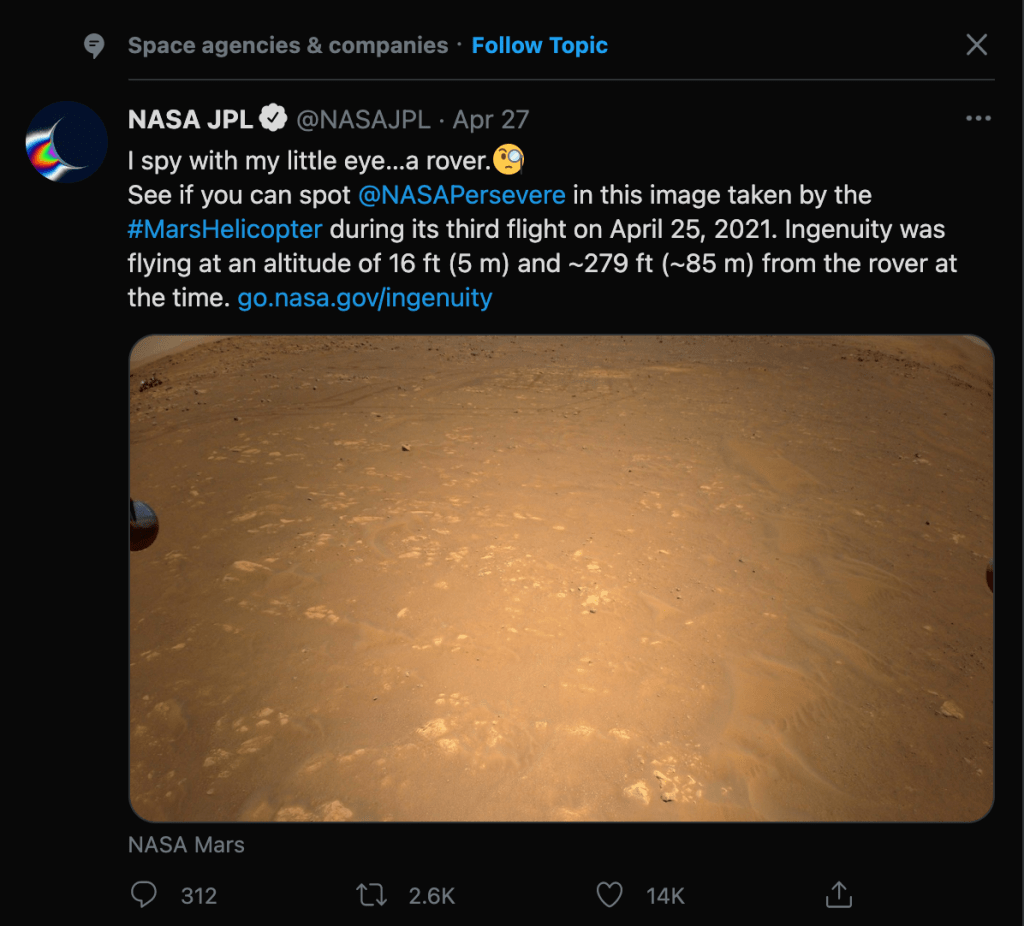Click the reply comment icon
This screenshot has height=926, width=1024.
tap(144, 894)
